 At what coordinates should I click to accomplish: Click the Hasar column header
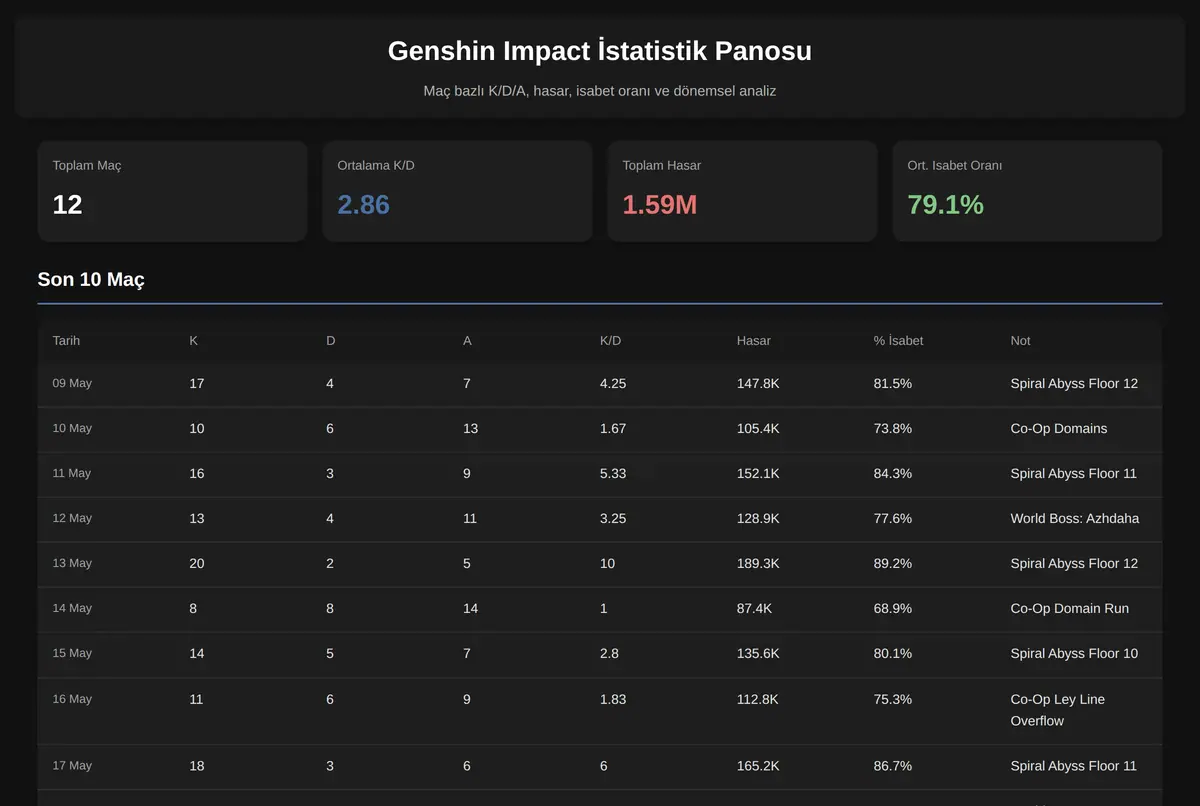tap(754, 341)
